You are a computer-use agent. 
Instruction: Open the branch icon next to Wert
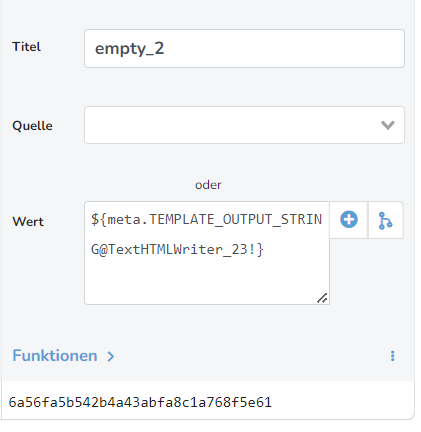click(x=385, y=220)
